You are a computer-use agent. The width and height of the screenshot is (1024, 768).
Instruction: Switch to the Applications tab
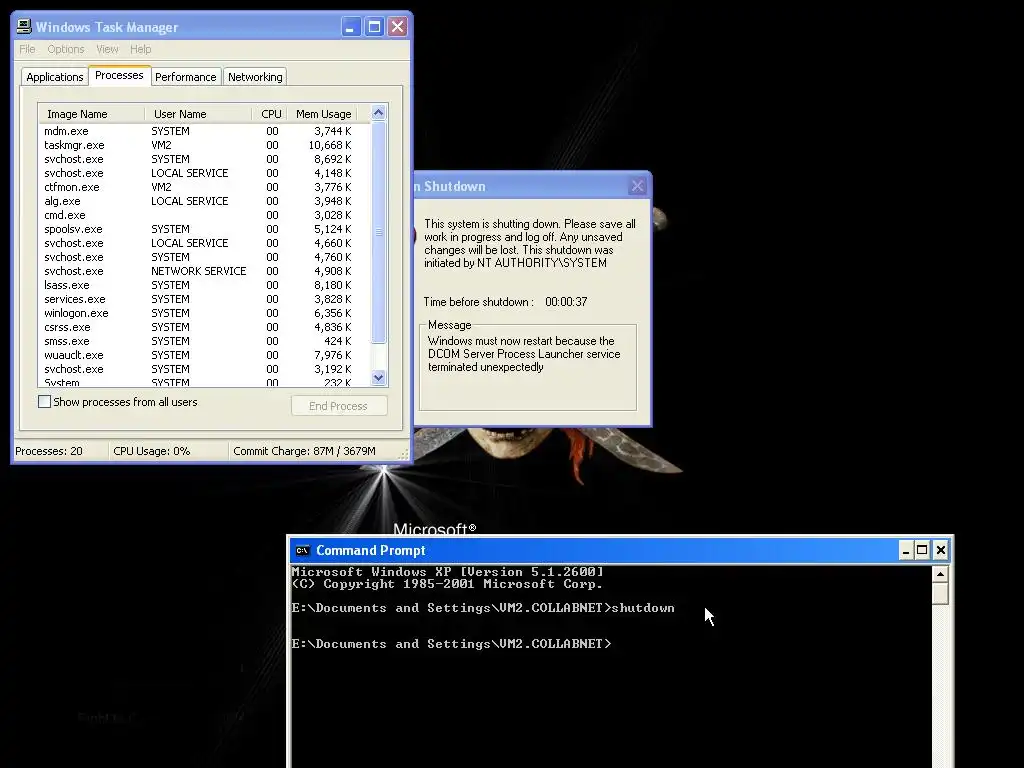[55, 77]
